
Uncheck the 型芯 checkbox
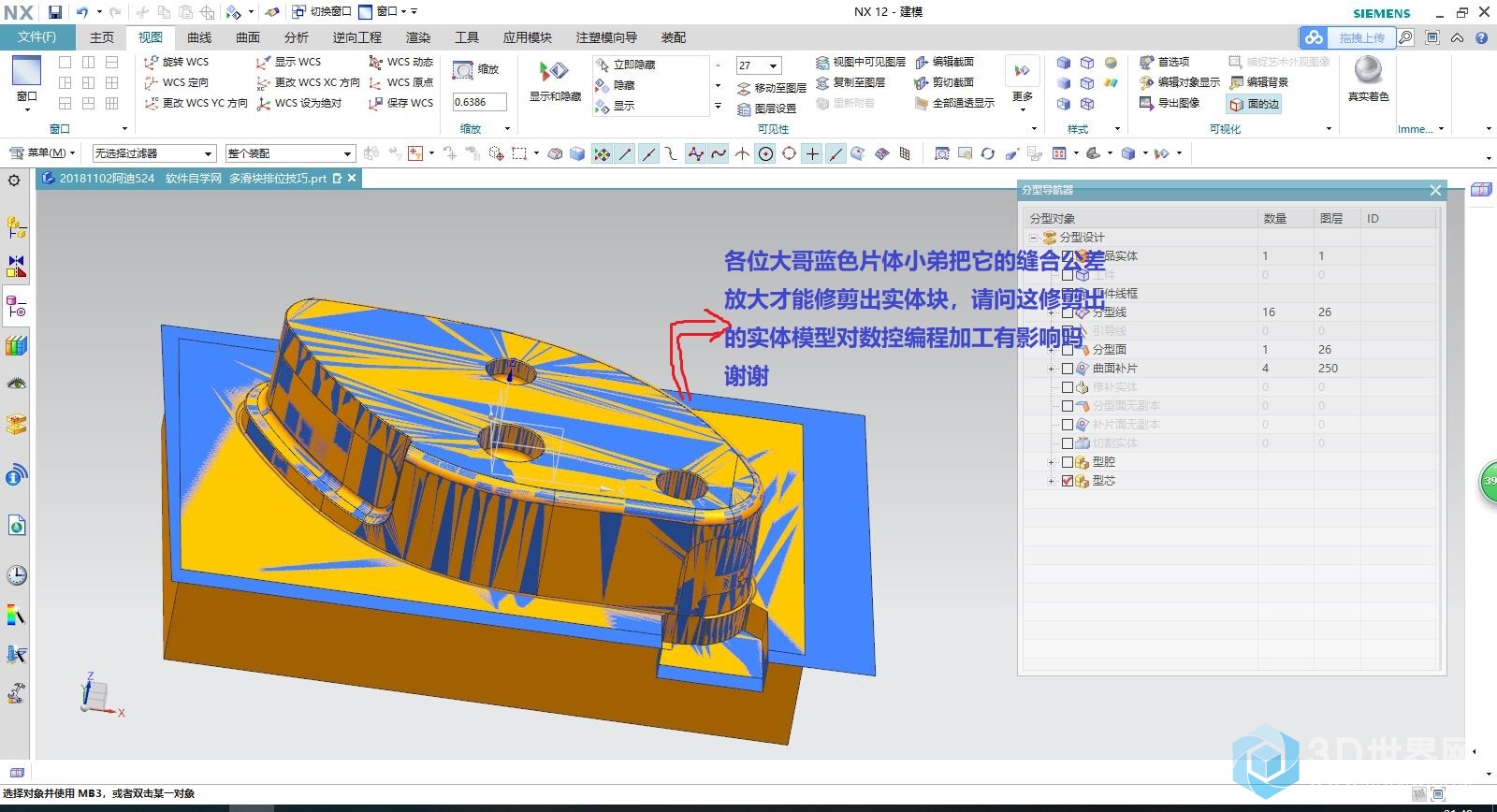(1067, 481)
